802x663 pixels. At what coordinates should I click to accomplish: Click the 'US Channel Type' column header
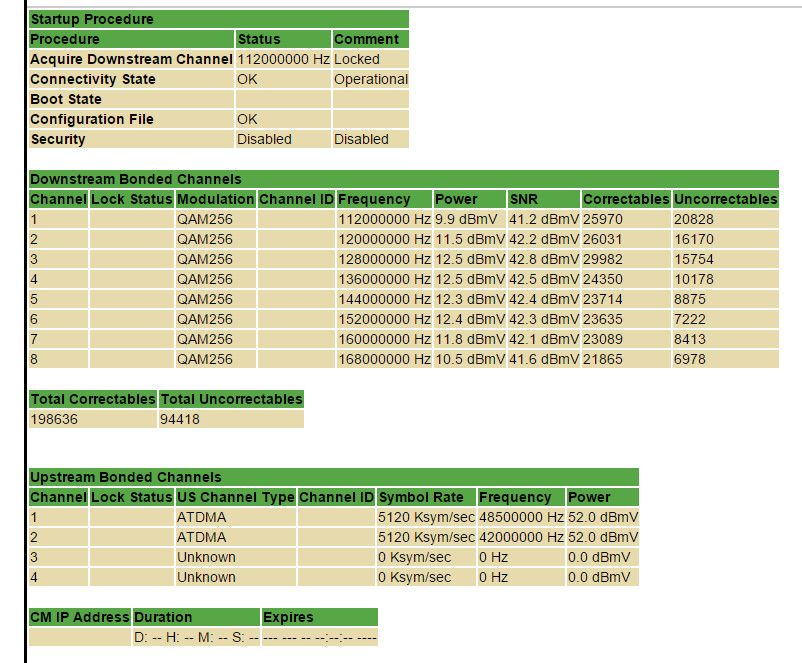click(236, 497)
